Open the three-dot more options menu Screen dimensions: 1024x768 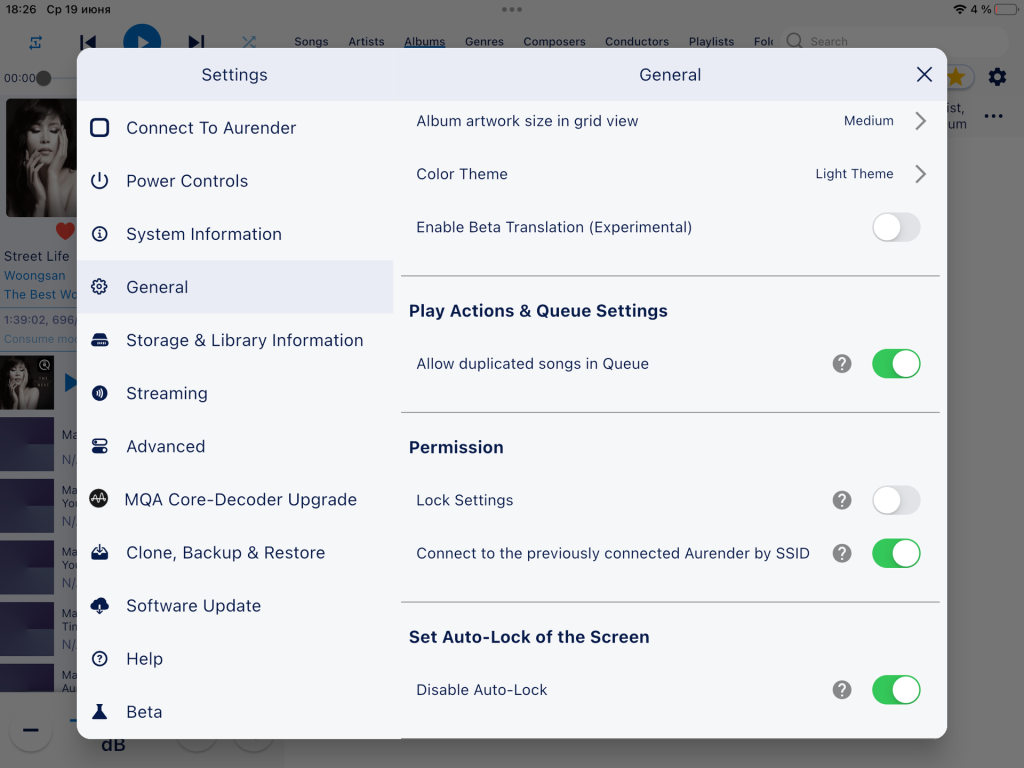coord(993,116)
